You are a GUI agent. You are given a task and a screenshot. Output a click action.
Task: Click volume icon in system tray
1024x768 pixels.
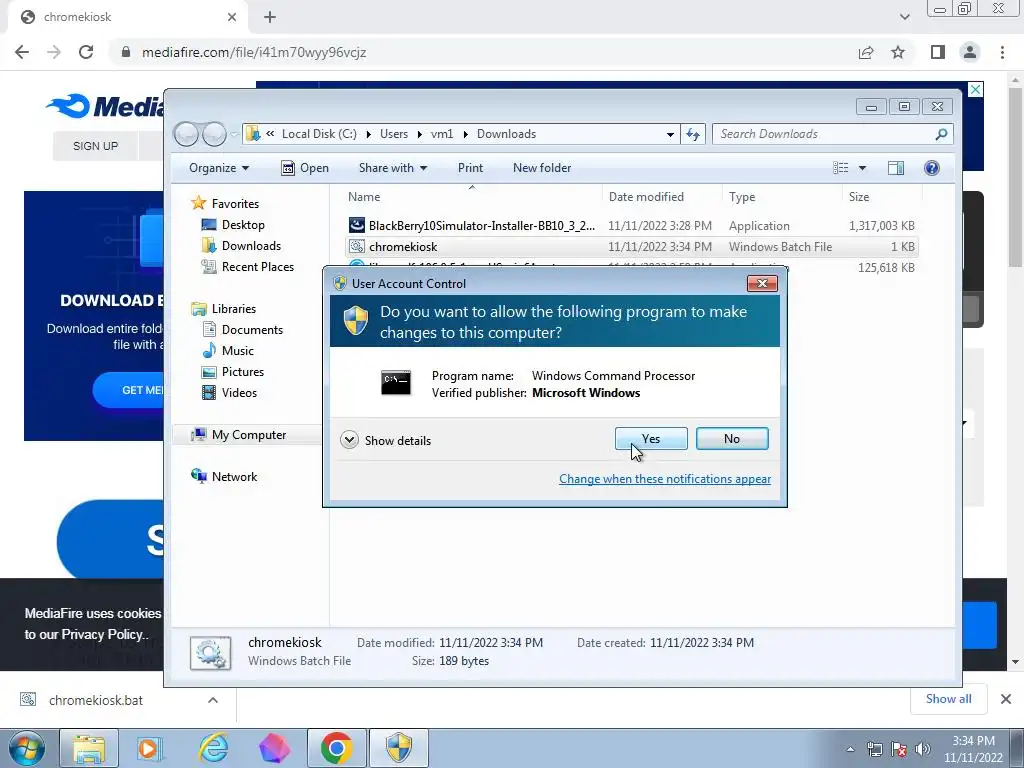pyautogui.click(x=923, y=749)
